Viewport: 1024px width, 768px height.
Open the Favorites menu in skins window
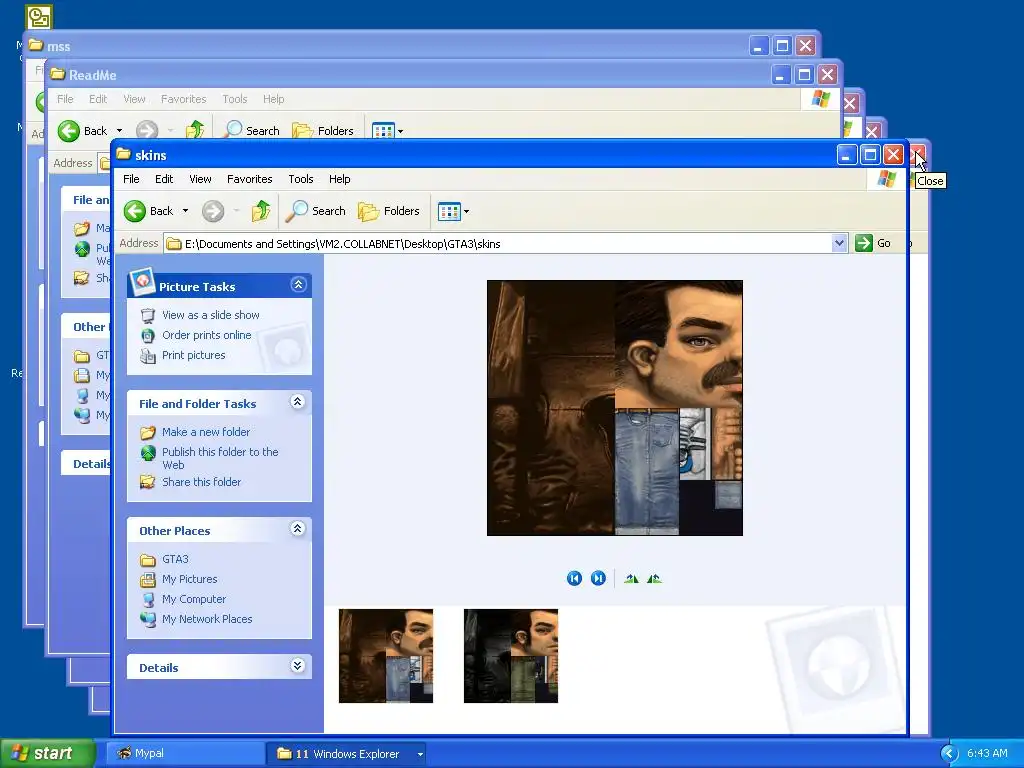tap(249, 179)
